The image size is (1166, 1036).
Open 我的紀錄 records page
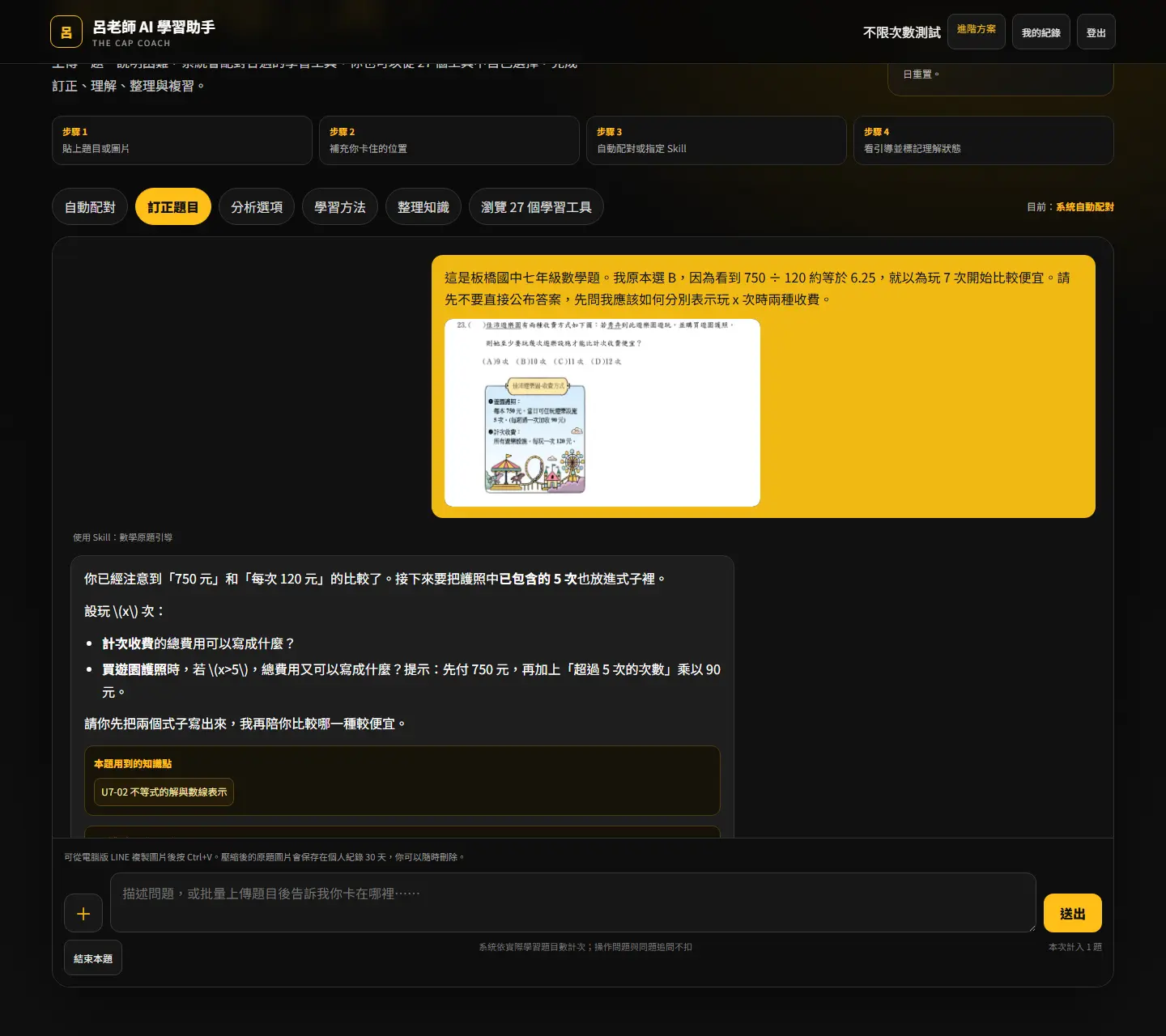(x=1041, y=32)
